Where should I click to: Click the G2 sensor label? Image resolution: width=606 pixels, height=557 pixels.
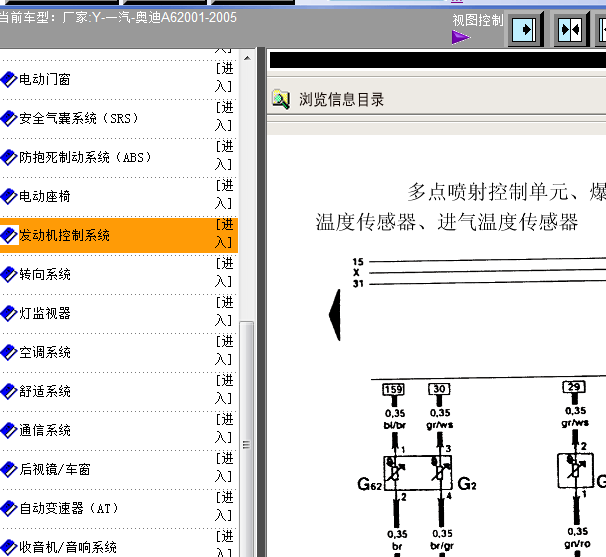467,484
